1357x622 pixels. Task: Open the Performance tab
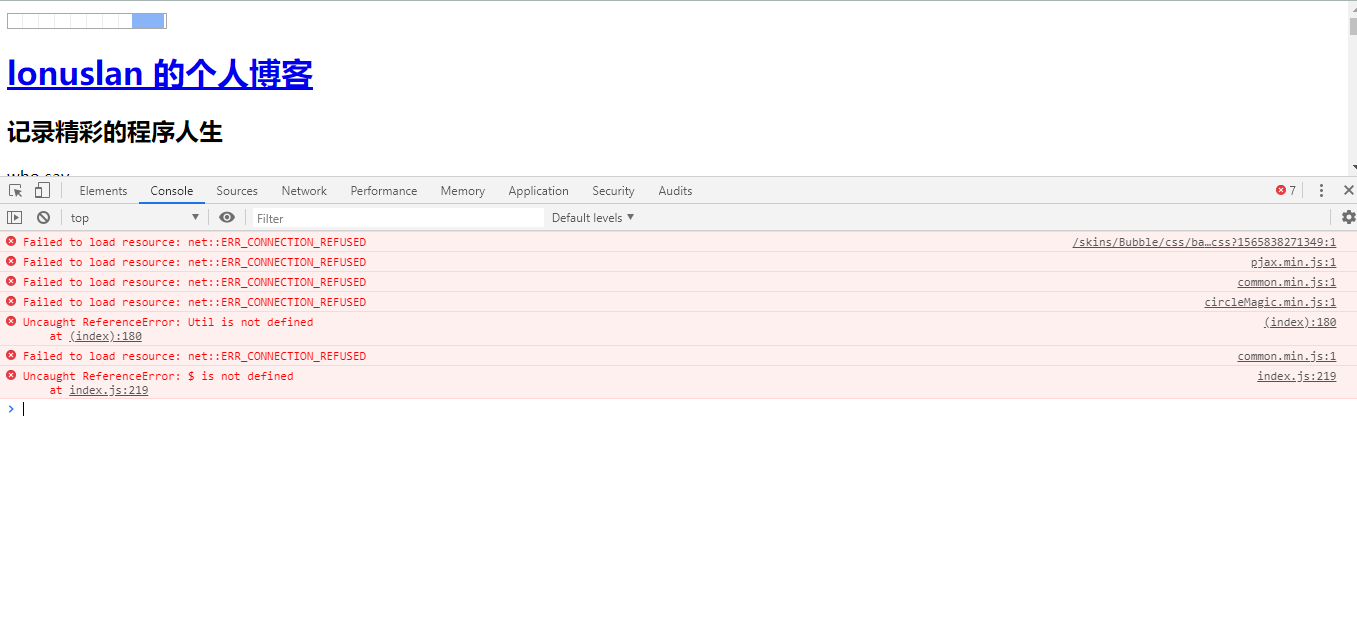coord(384,191)
